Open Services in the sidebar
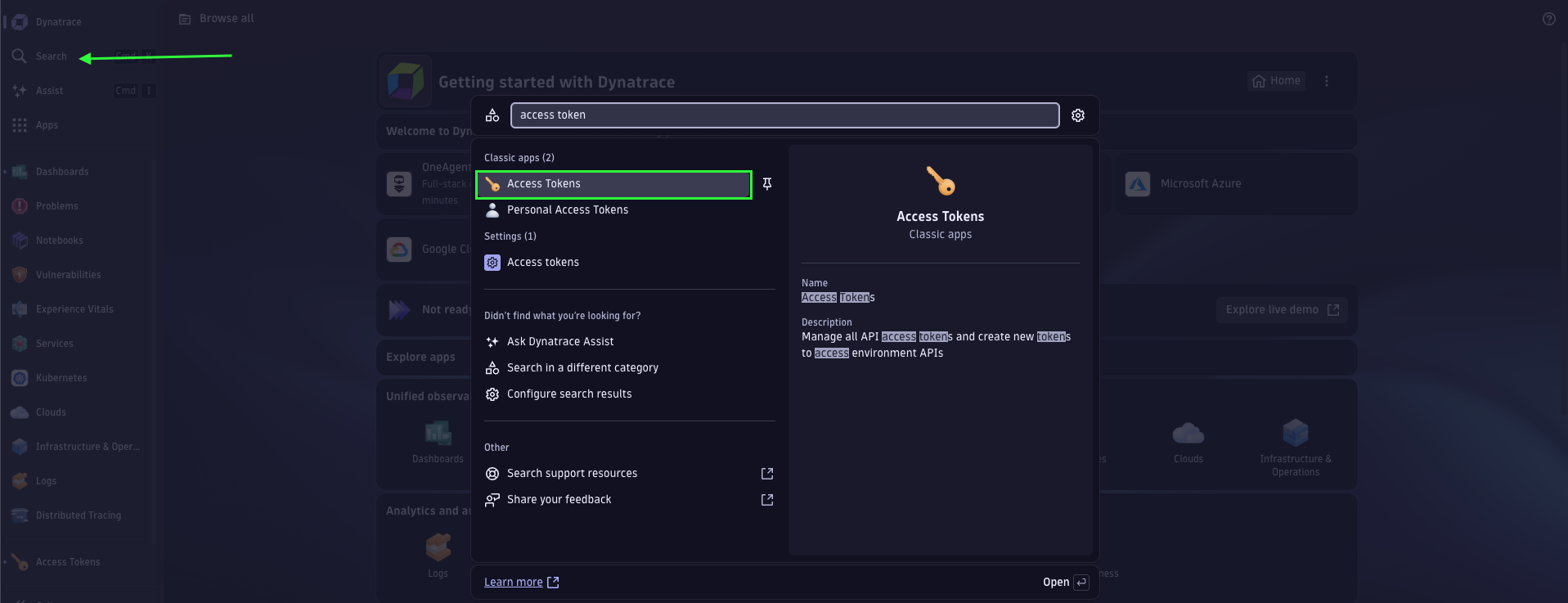 tap(55, 344)
